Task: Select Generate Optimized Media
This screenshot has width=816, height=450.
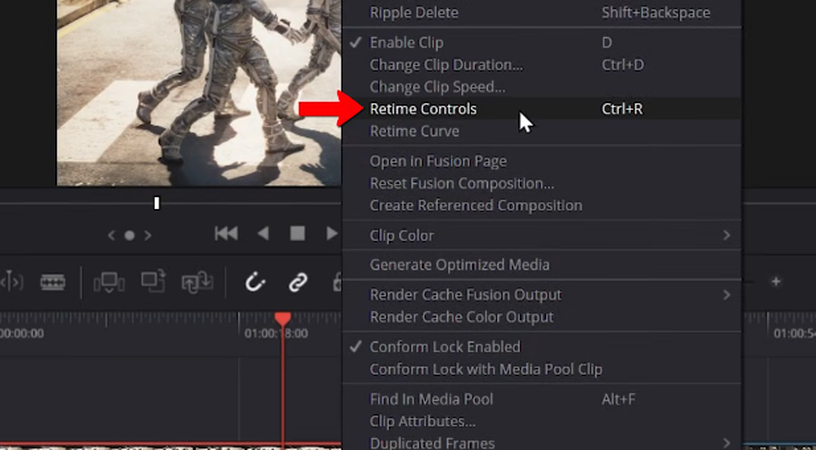Action: click(541, 265)
